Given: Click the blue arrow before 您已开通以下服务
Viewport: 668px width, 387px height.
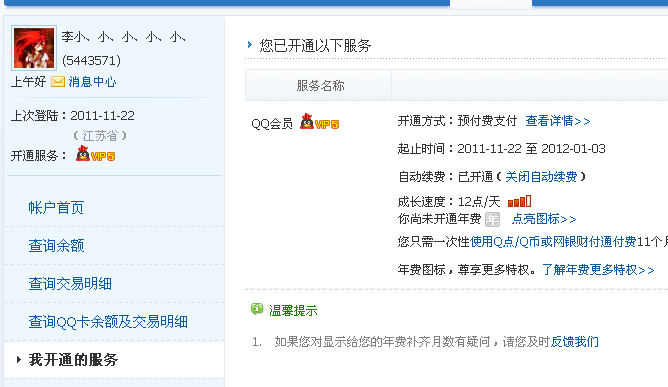Looking at the screenshot, I should coord(250,44).
